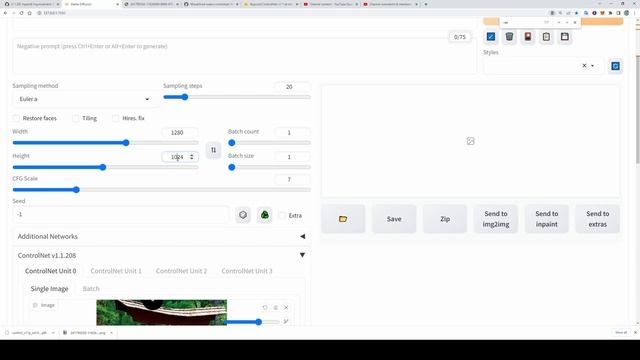Switch to the ControlNet Unit 2 tab
The width and height of the screenshot is (640, 360).
point(181,271)
